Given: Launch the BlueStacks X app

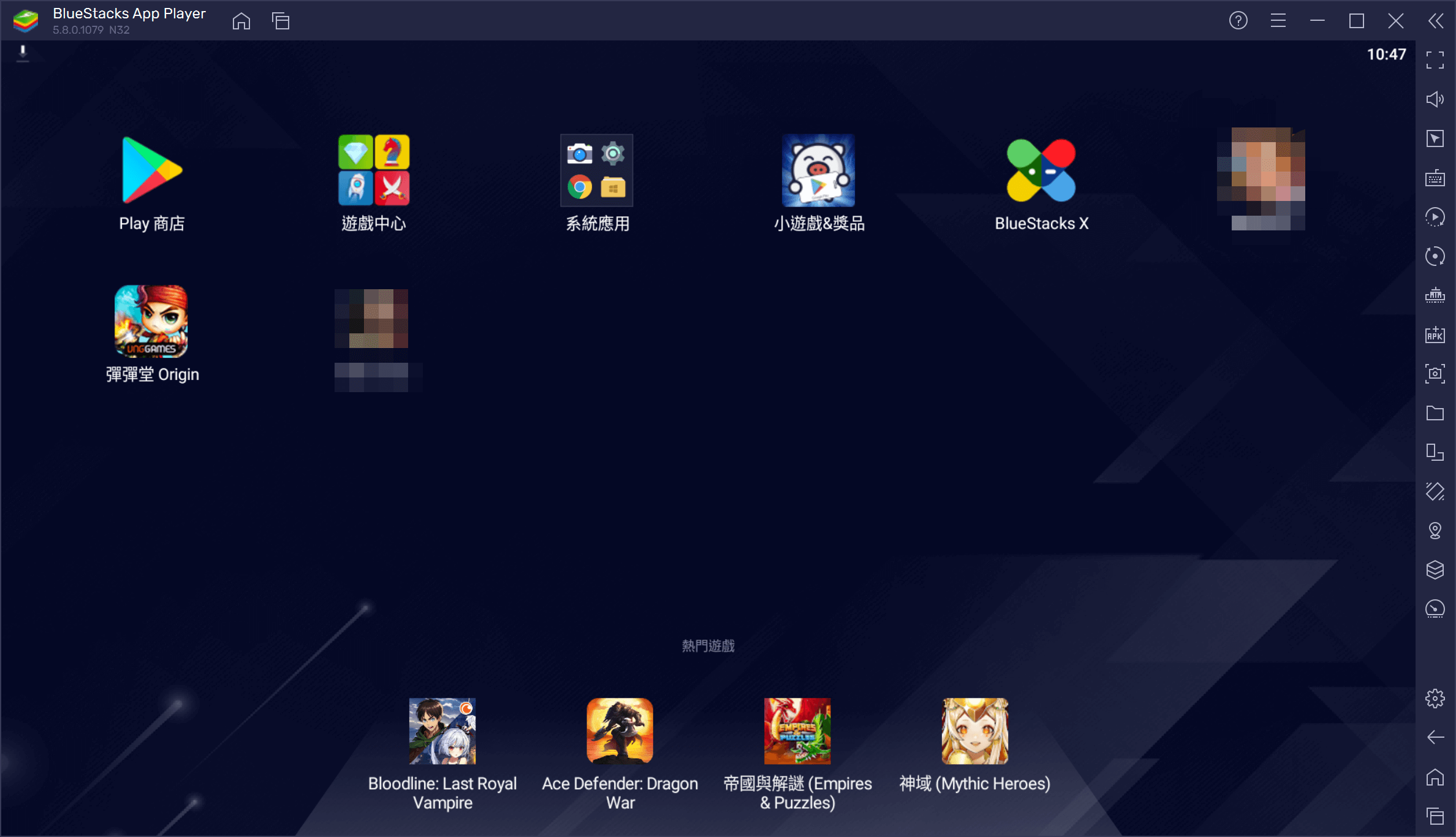Looking at the screenshot, I should (x=1041, y=170).
